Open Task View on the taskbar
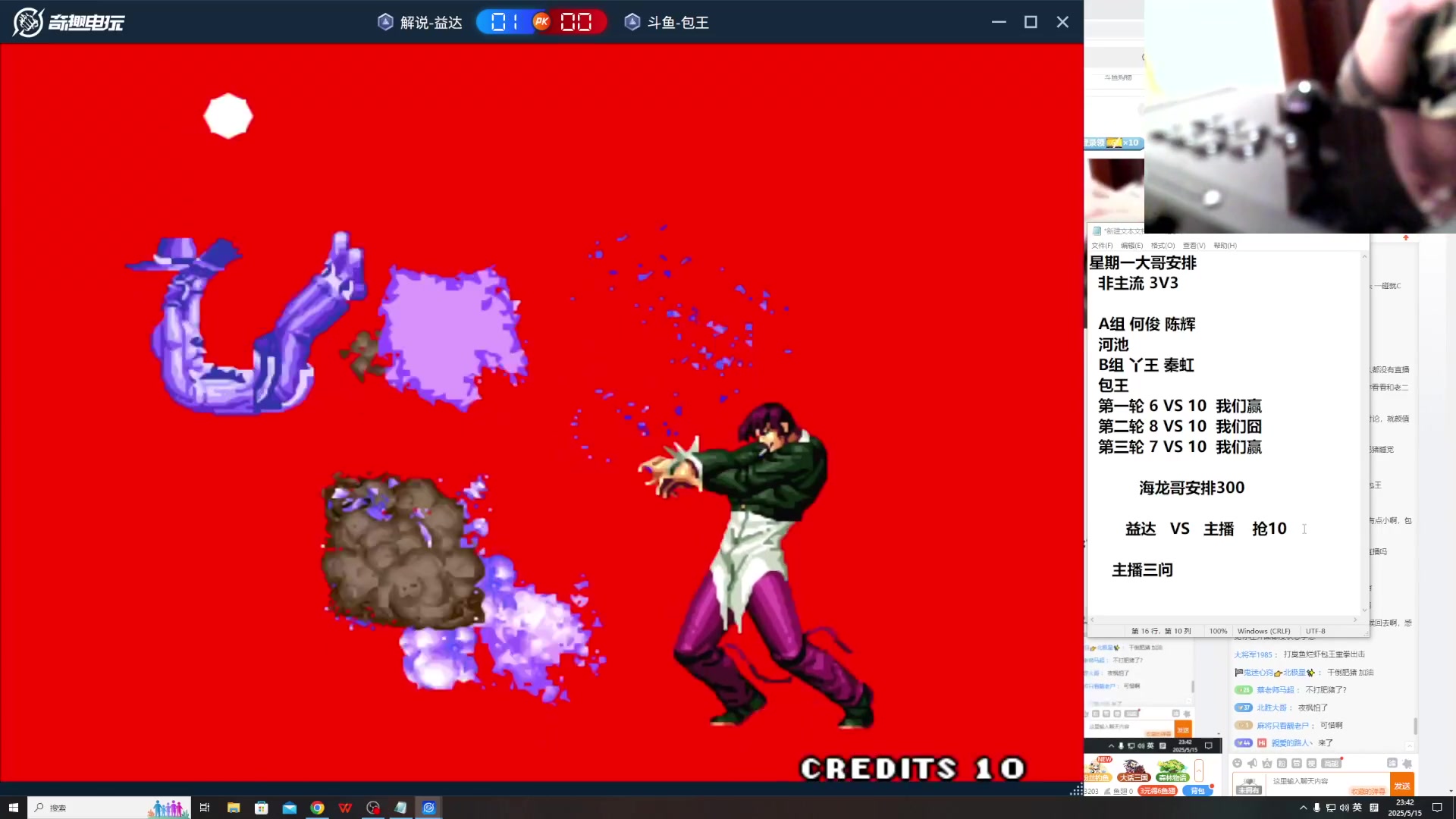The width and height of the screenshot is (1456, 819). [x=204, y=808]
